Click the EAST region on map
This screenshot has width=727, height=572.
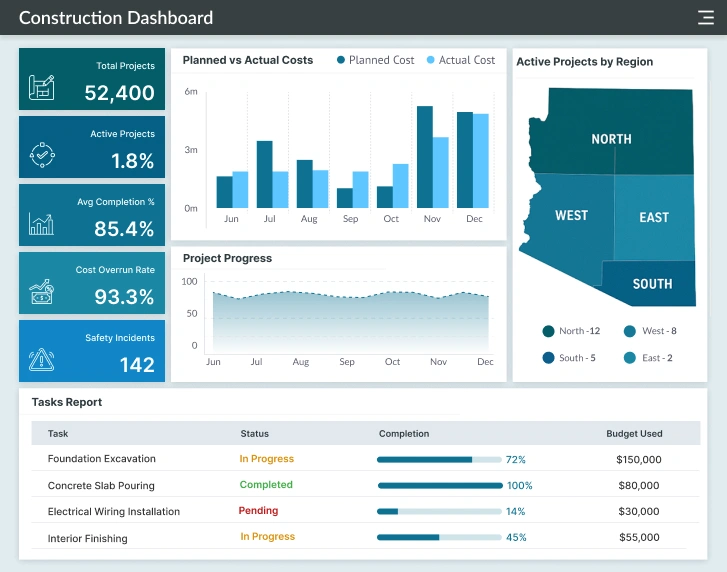tap(654, 217)
